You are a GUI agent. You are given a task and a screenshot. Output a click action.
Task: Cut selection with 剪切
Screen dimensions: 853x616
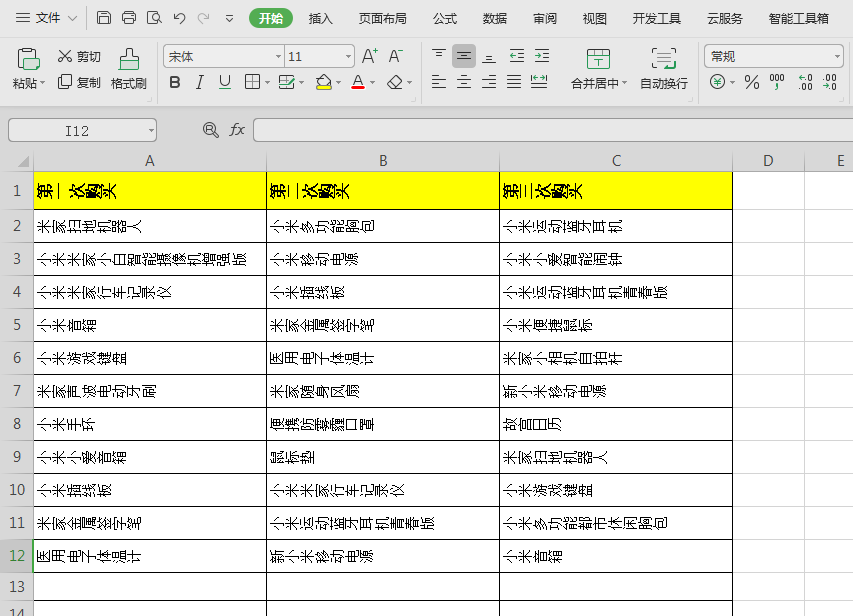pos(79,57)
